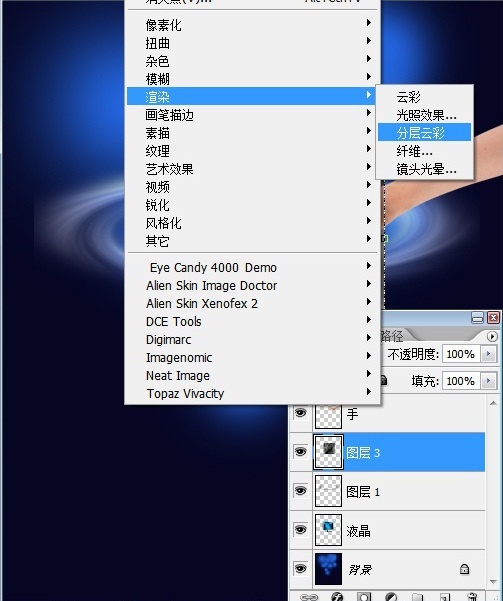
Task: Open Alien Skin Xenofex 2 submenu
Action: (x=253, y=303)
